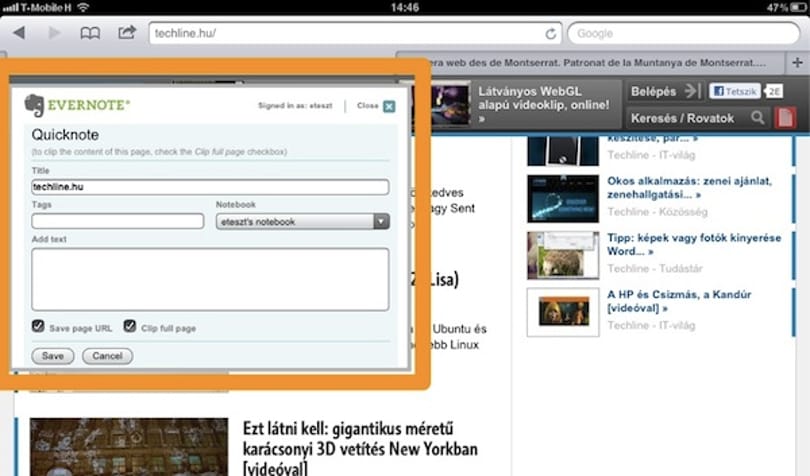The image size is (810, 476).
Task: Click the Save button
Action: click(x=53, y=356)
